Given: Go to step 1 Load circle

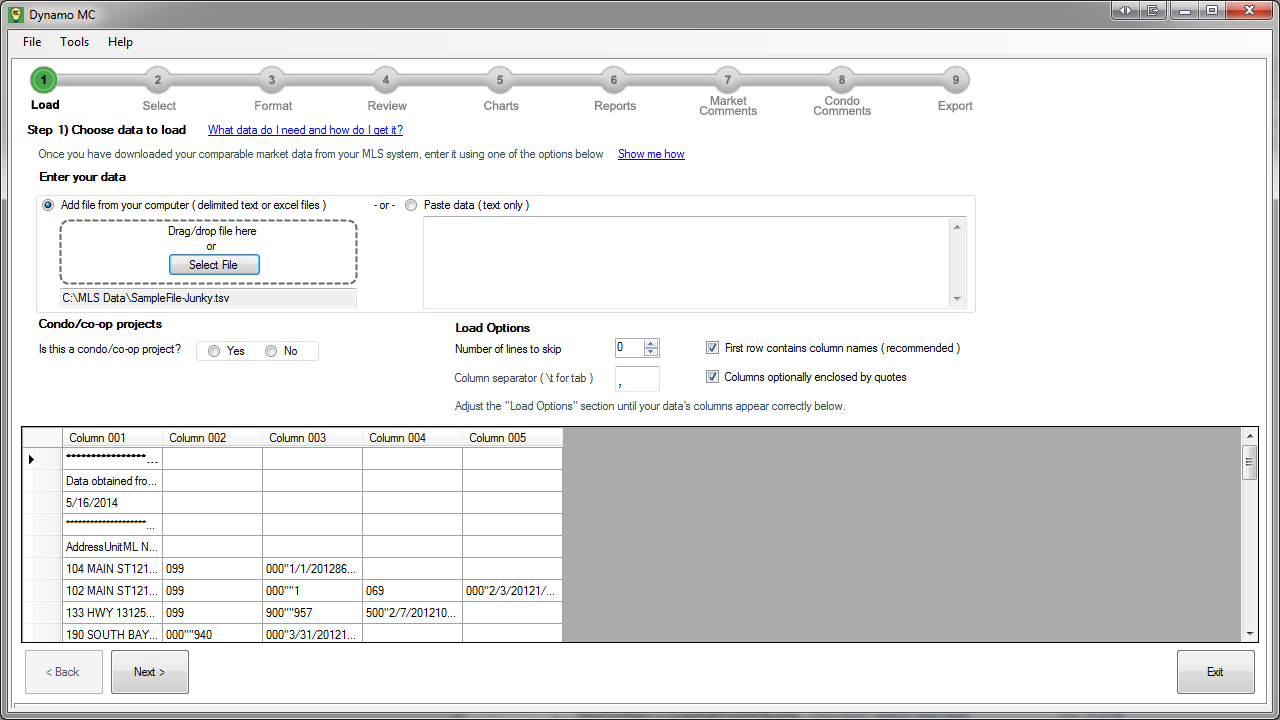Looking at the screenshot, I should 44,80.
